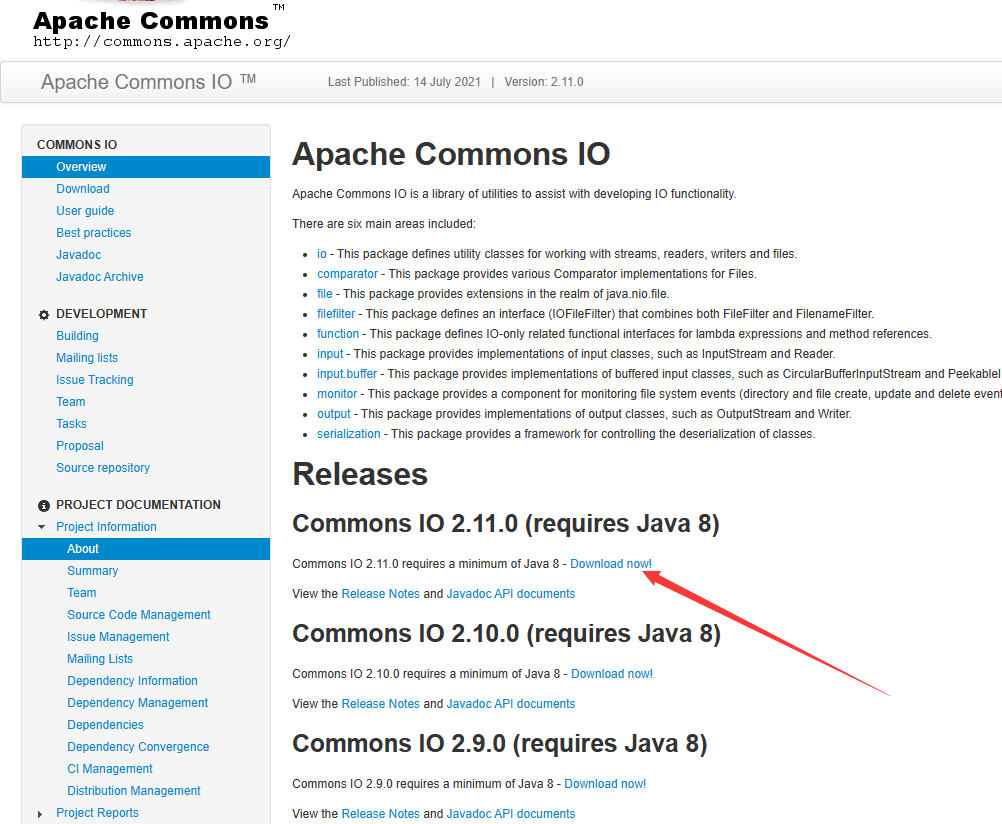
Task: Click the io package link
Action: (x=321, y=254)
